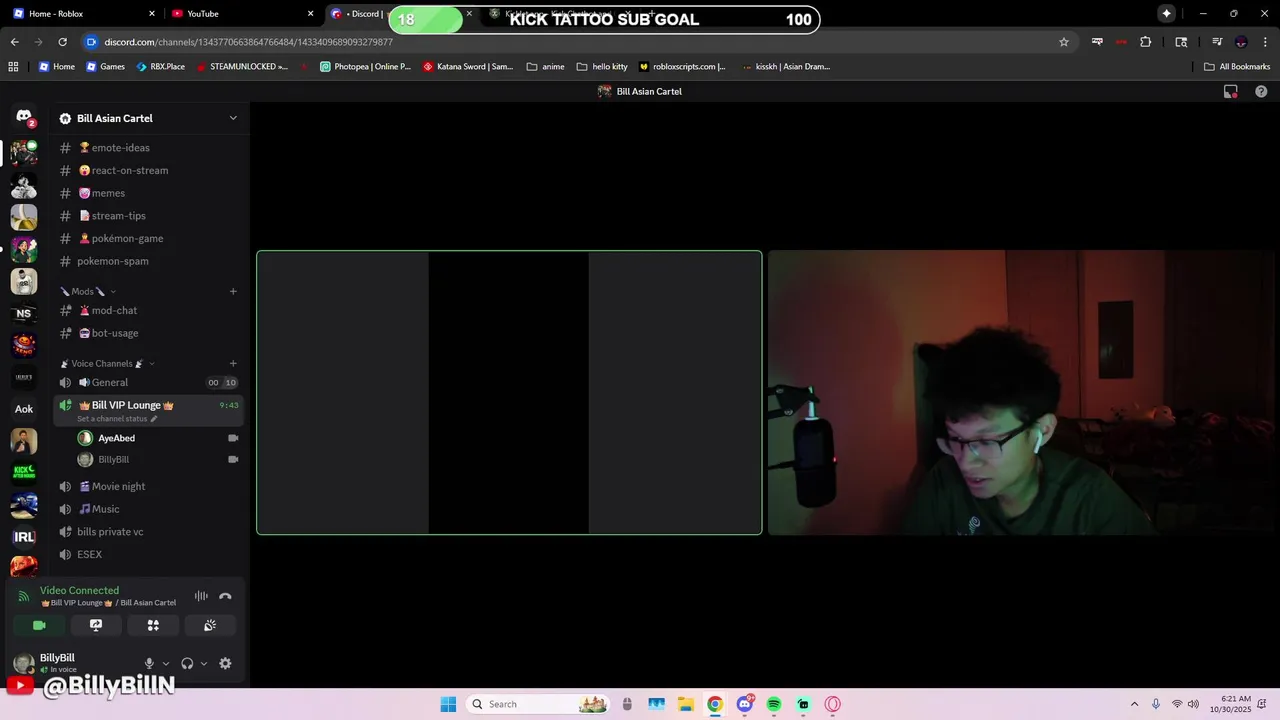
Task: Open browser extensions puzzle icon
Action: point(1146,42)
